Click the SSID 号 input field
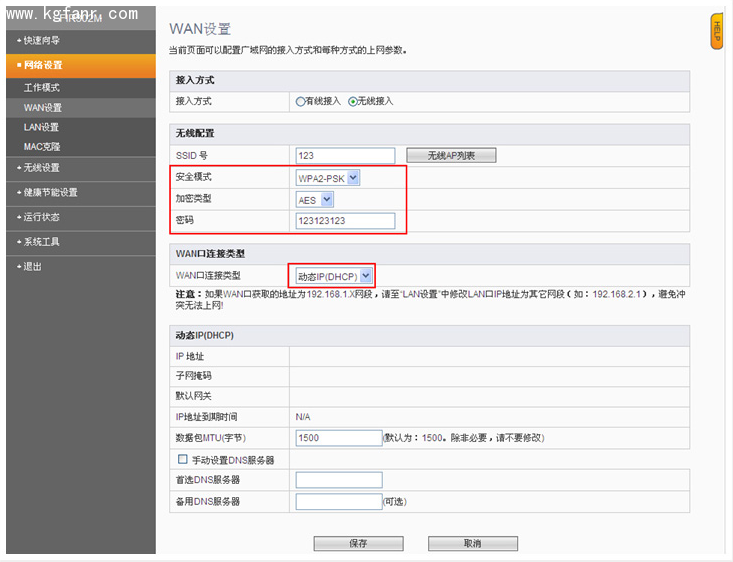Viewport: 733px width, 562px height. coord(345,155)
